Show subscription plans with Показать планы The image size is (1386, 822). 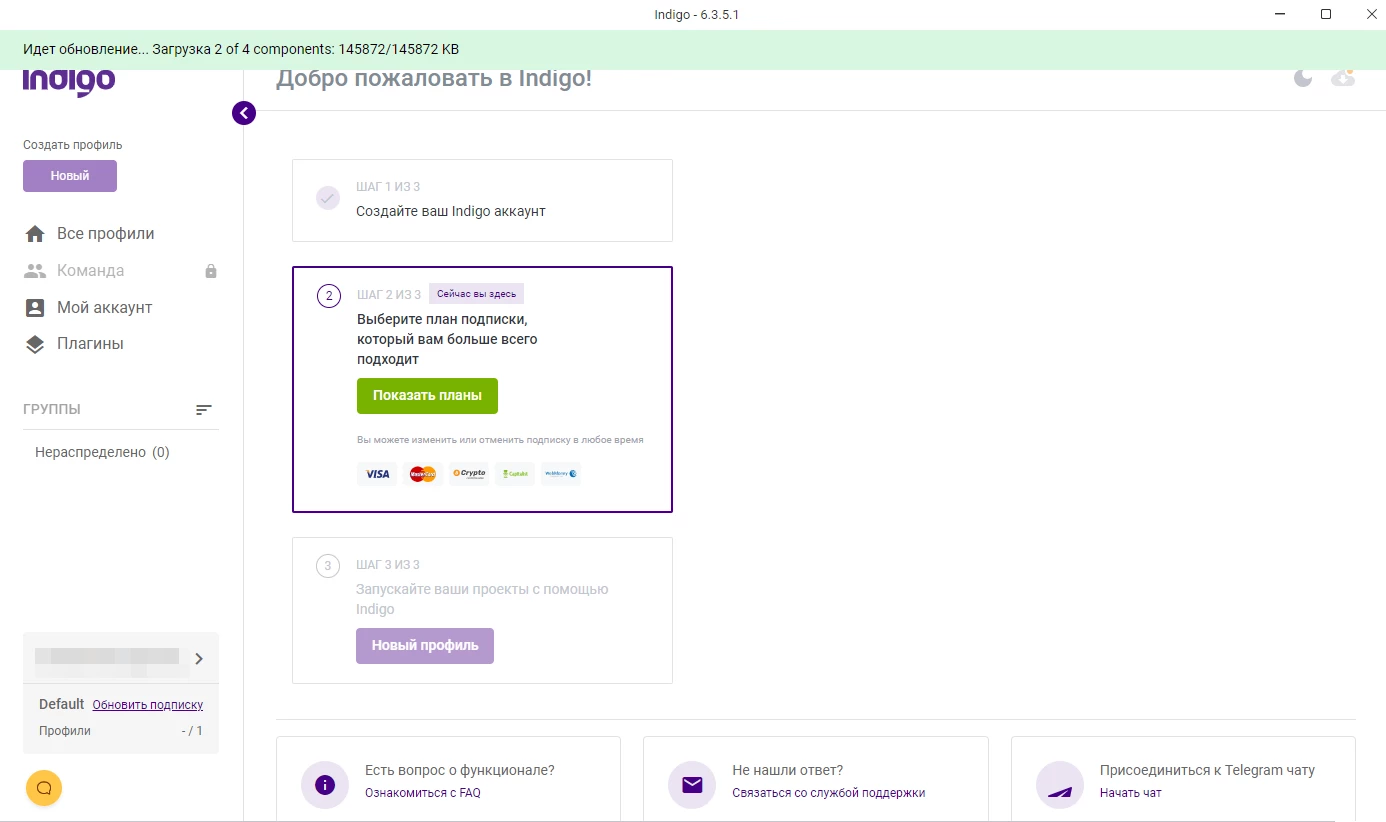coord(427,396)
